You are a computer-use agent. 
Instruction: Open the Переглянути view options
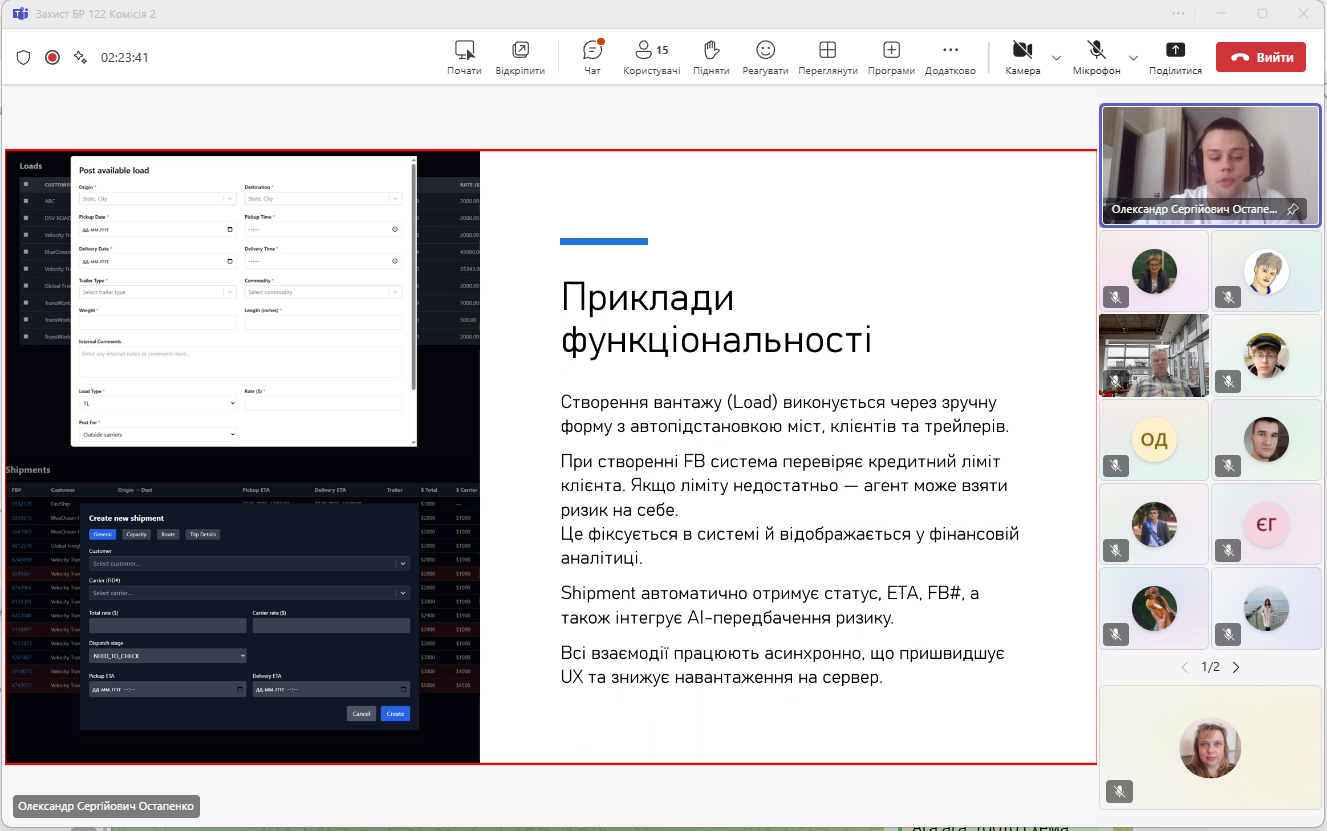click(x=828, y=56)
